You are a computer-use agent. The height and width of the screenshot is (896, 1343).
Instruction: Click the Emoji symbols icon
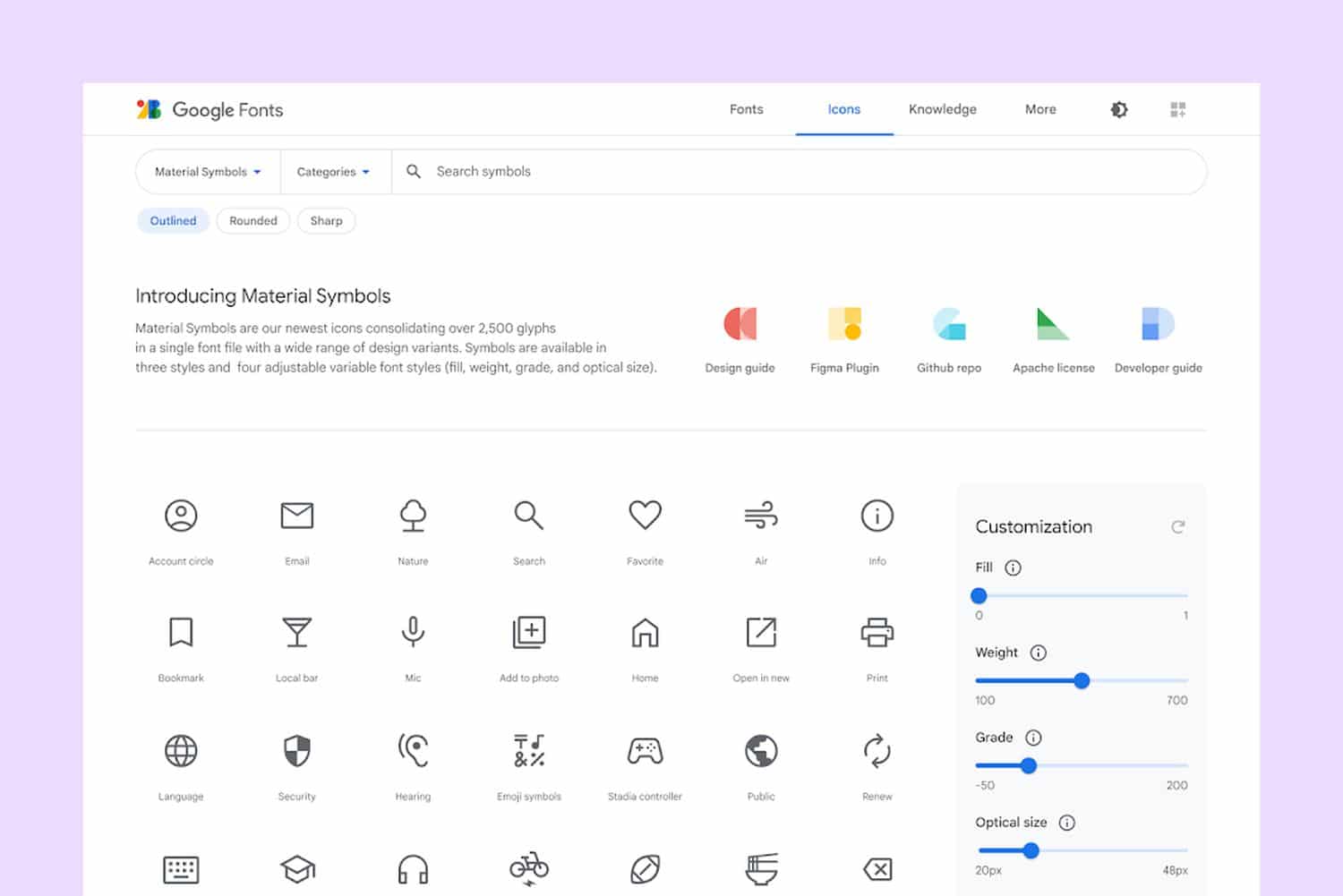[528, 752]
